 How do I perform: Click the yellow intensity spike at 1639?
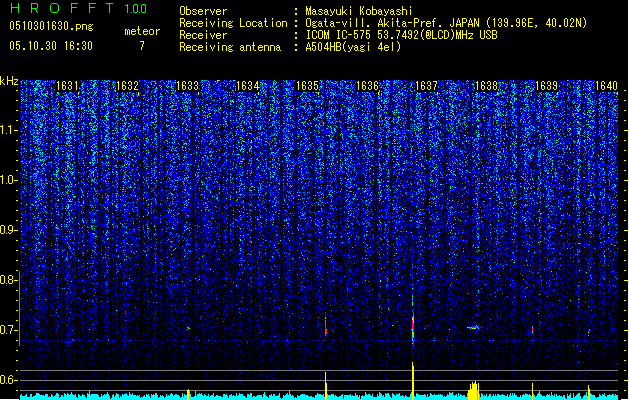point(532,392)
